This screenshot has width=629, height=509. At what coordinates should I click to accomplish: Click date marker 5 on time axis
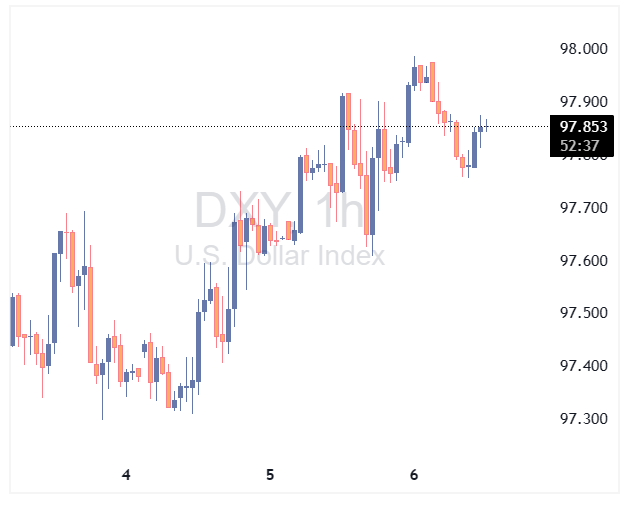point(270,475)
